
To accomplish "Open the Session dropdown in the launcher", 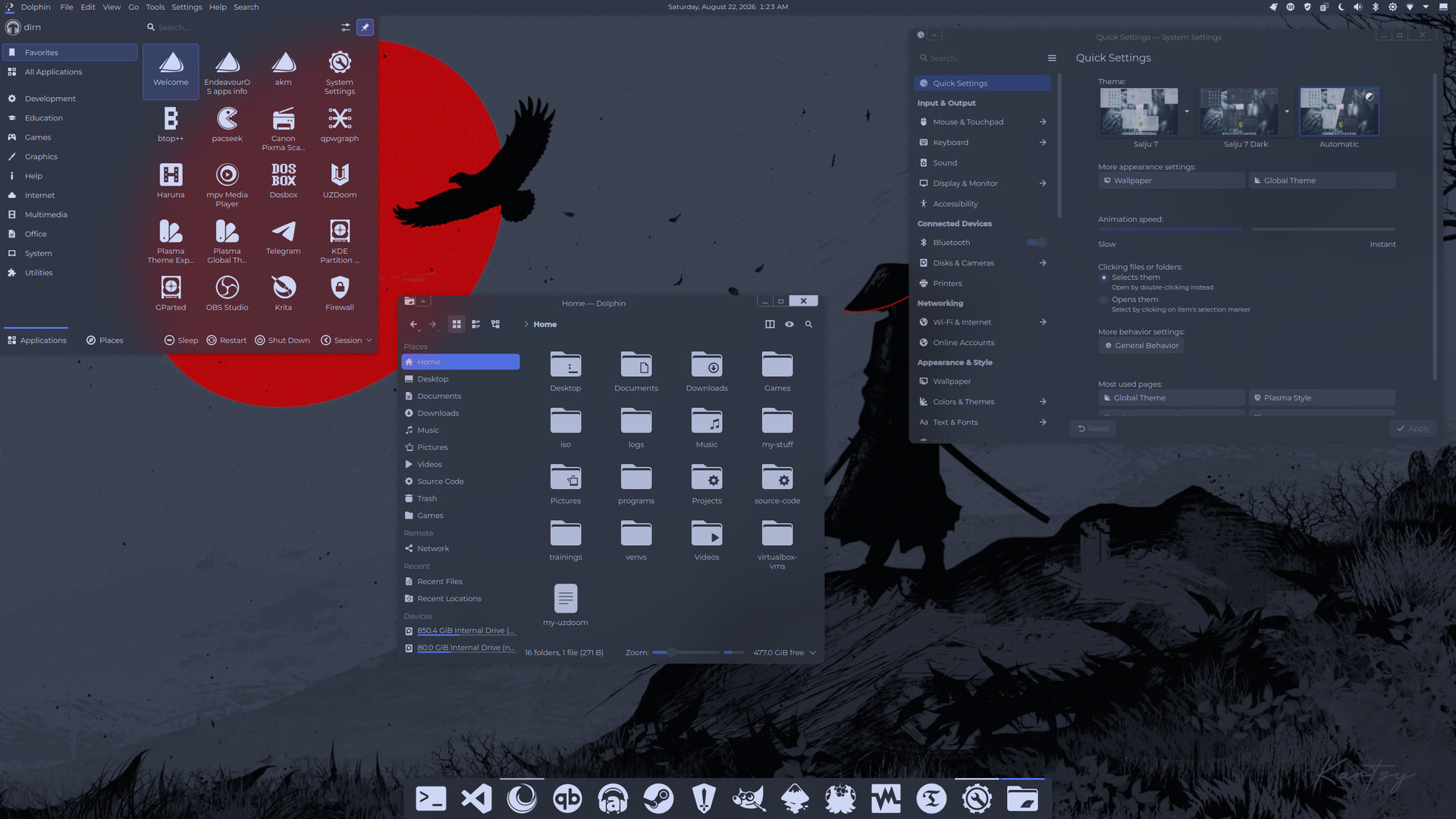I will pyautogui.click(x=347, y=340).
